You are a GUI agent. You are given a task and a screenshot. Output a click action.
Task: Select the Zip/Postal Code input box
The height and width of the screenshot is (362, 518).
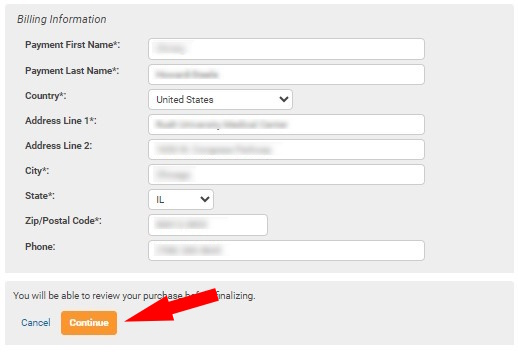[208, 225]
